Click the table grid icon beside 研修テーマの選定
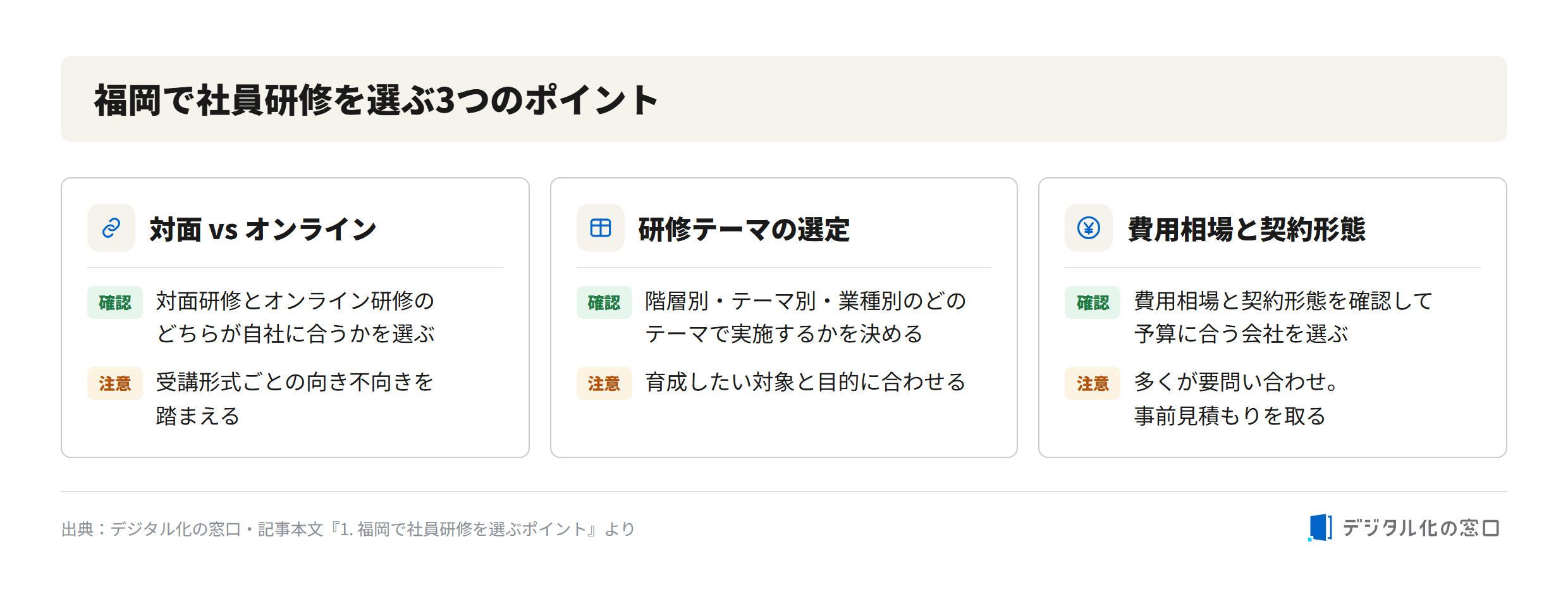This screenshot has width=1568, height=601. point(600,228)
